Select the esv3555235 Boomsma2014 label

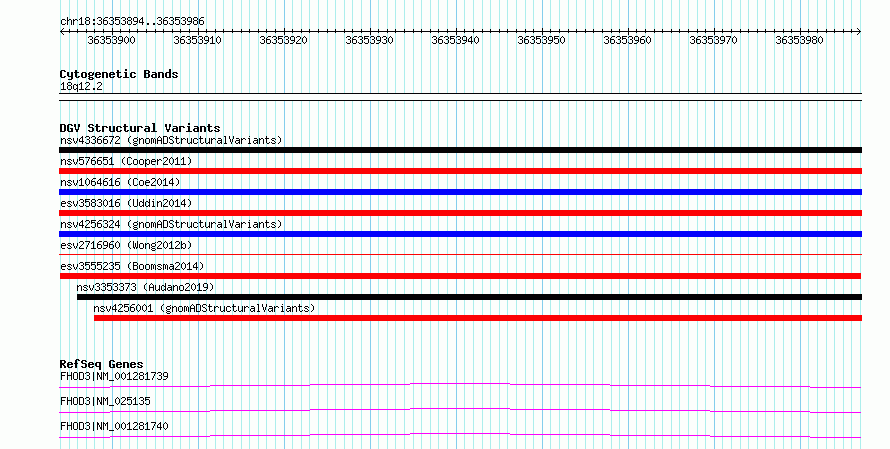(132, 266)
